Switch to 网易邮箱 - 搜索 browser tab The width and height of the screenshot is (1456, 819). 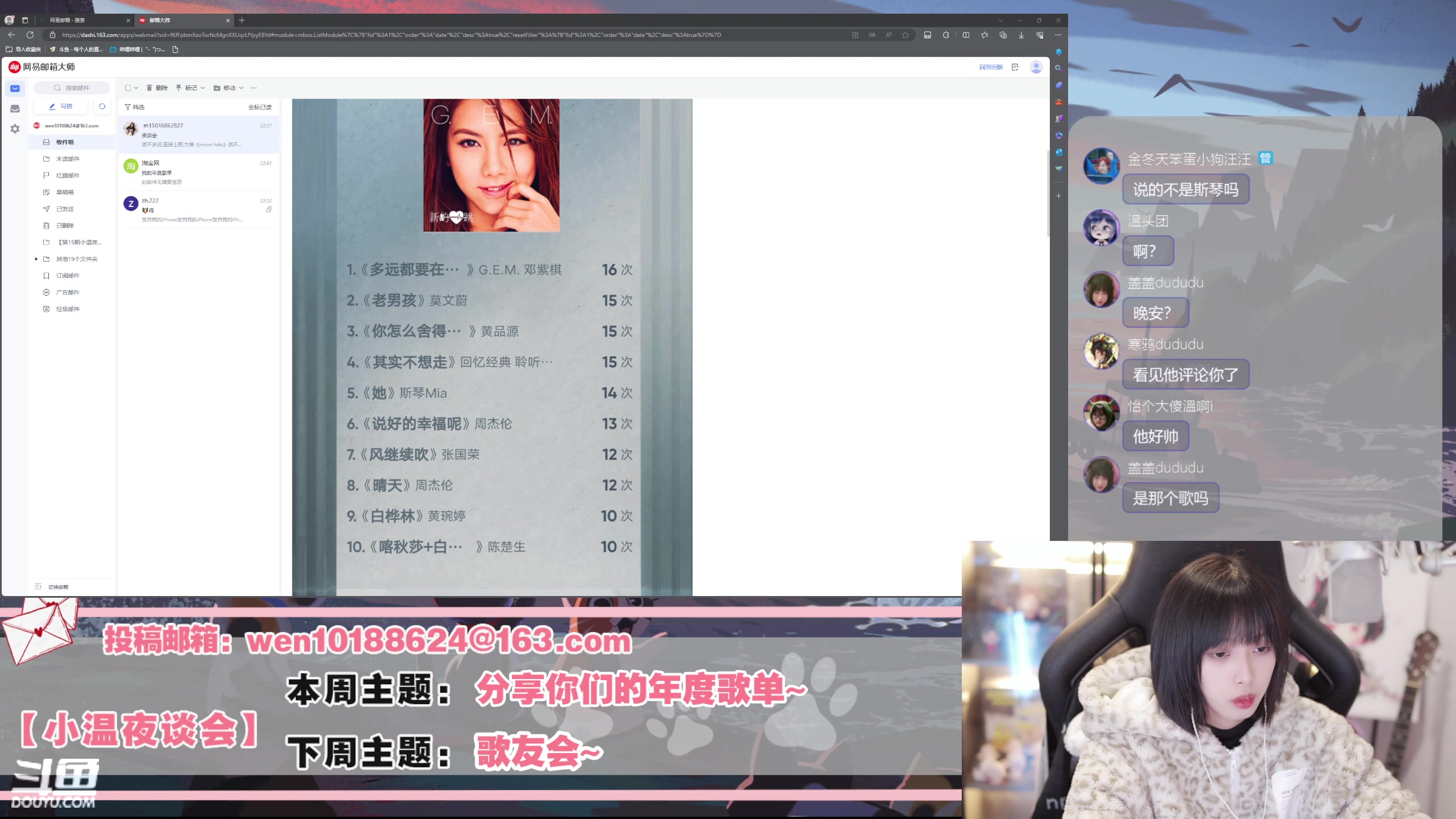click(84, 20)
